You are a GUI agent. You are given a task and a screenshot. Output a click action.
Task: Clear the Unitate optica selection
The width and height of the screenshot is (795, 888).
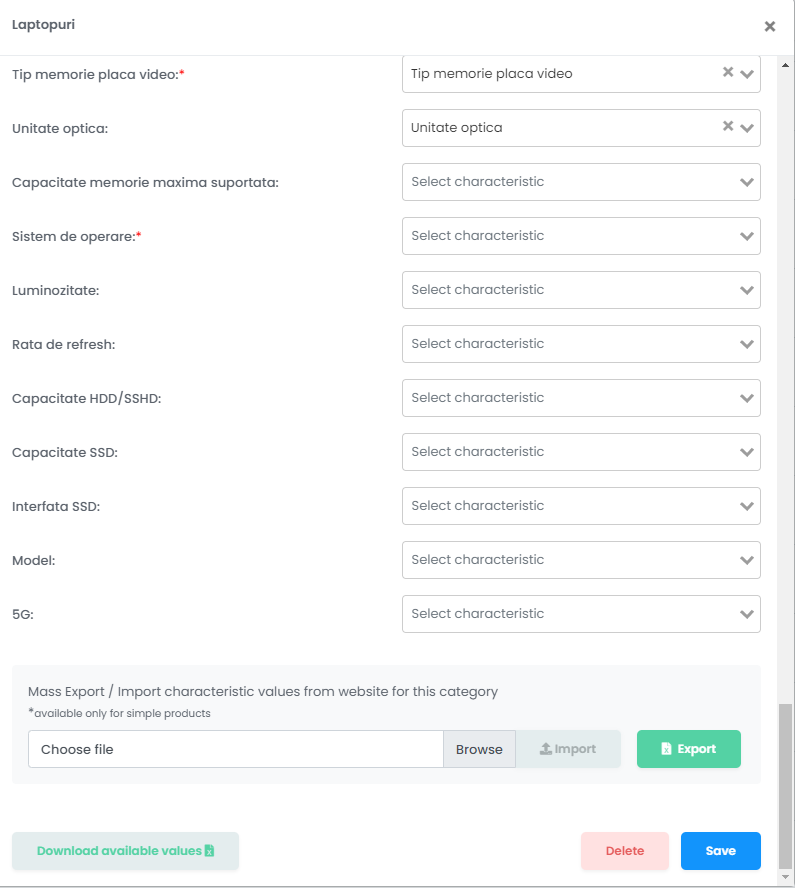tap(728, 126)
